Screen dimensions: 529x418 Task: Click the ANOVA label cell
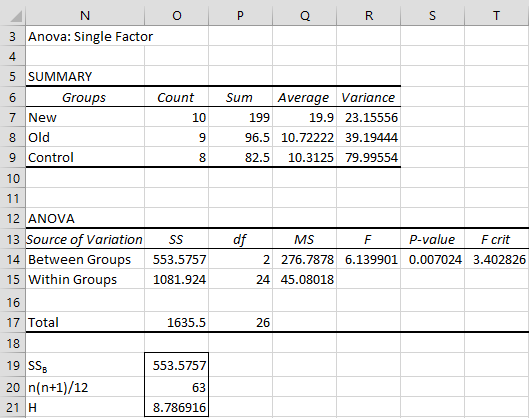pyautogui.click(x=85, y=218)
